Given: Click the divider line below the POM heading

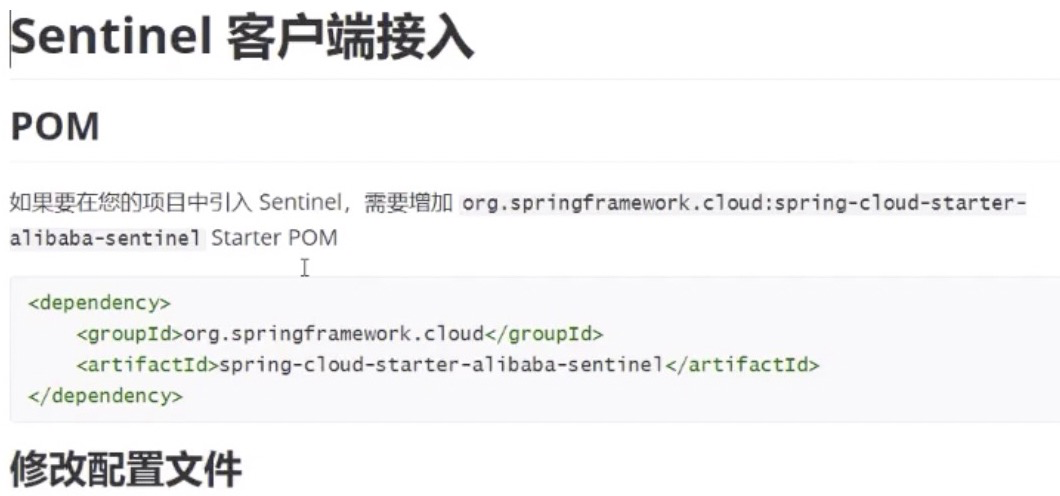Looking at the screenshot, I should point(535,162).
